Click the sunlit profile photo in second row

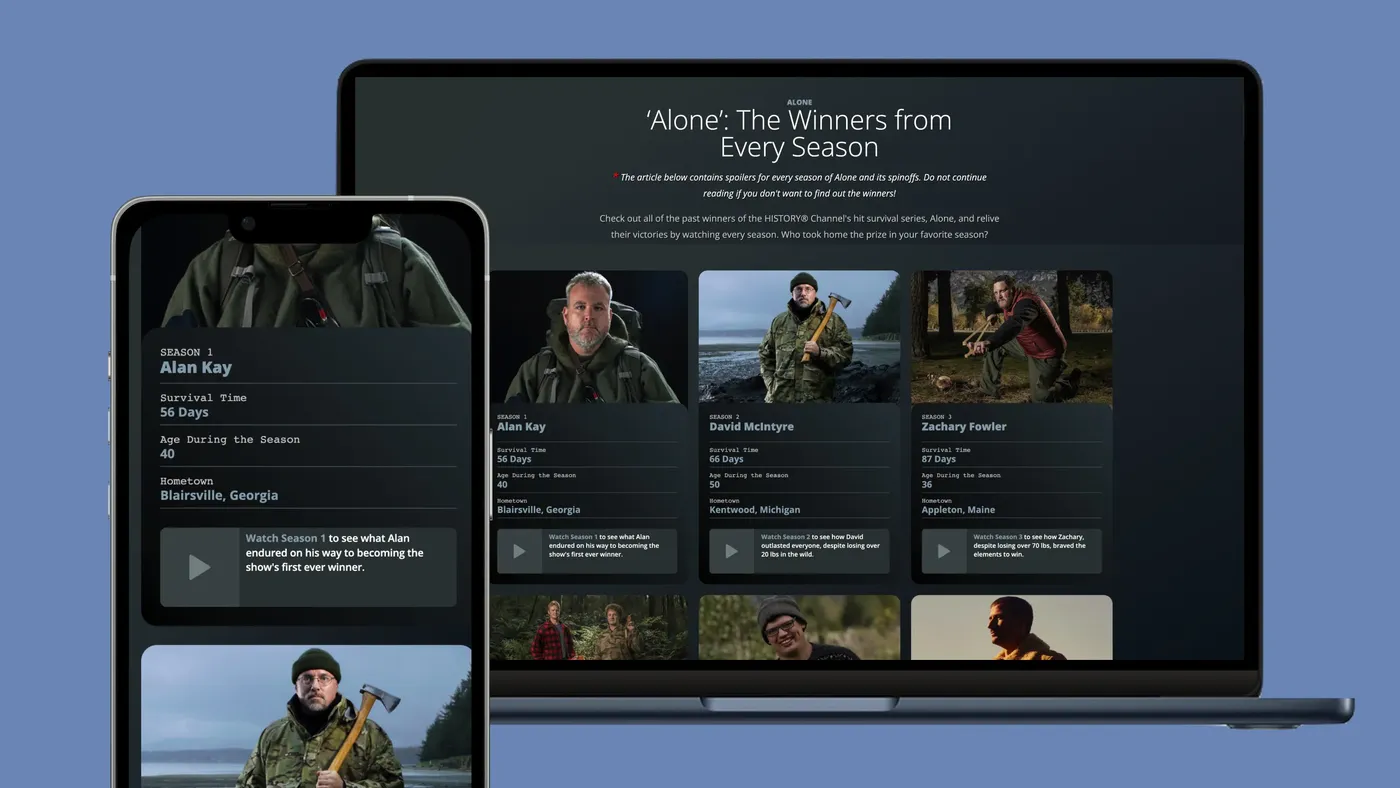point(1012,627)
